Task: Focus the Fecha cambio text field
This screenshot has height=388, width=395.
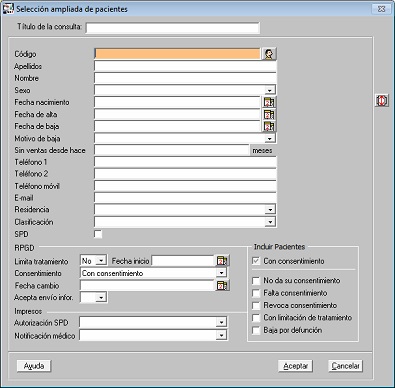Action: tap(147, 285)
